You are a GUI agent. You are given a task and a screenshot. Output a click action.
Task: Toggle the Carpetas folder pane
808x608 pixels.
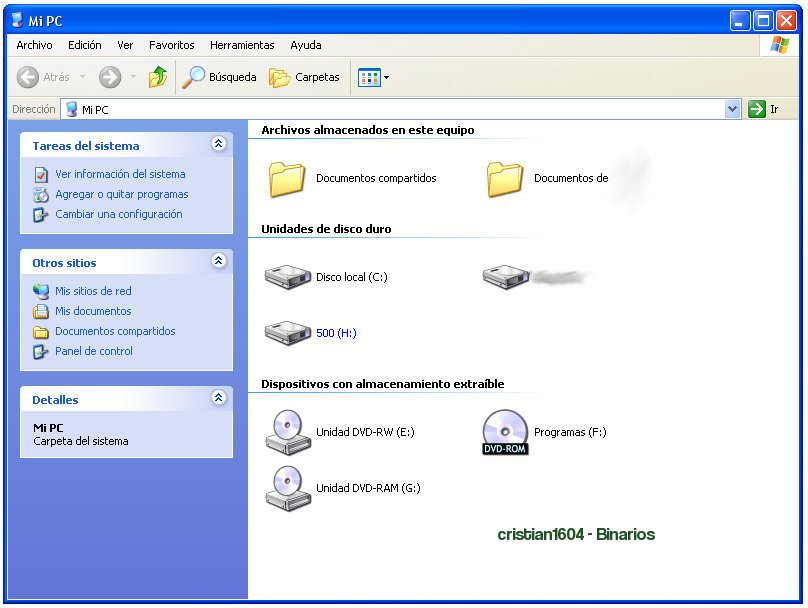tap(305, 77)
